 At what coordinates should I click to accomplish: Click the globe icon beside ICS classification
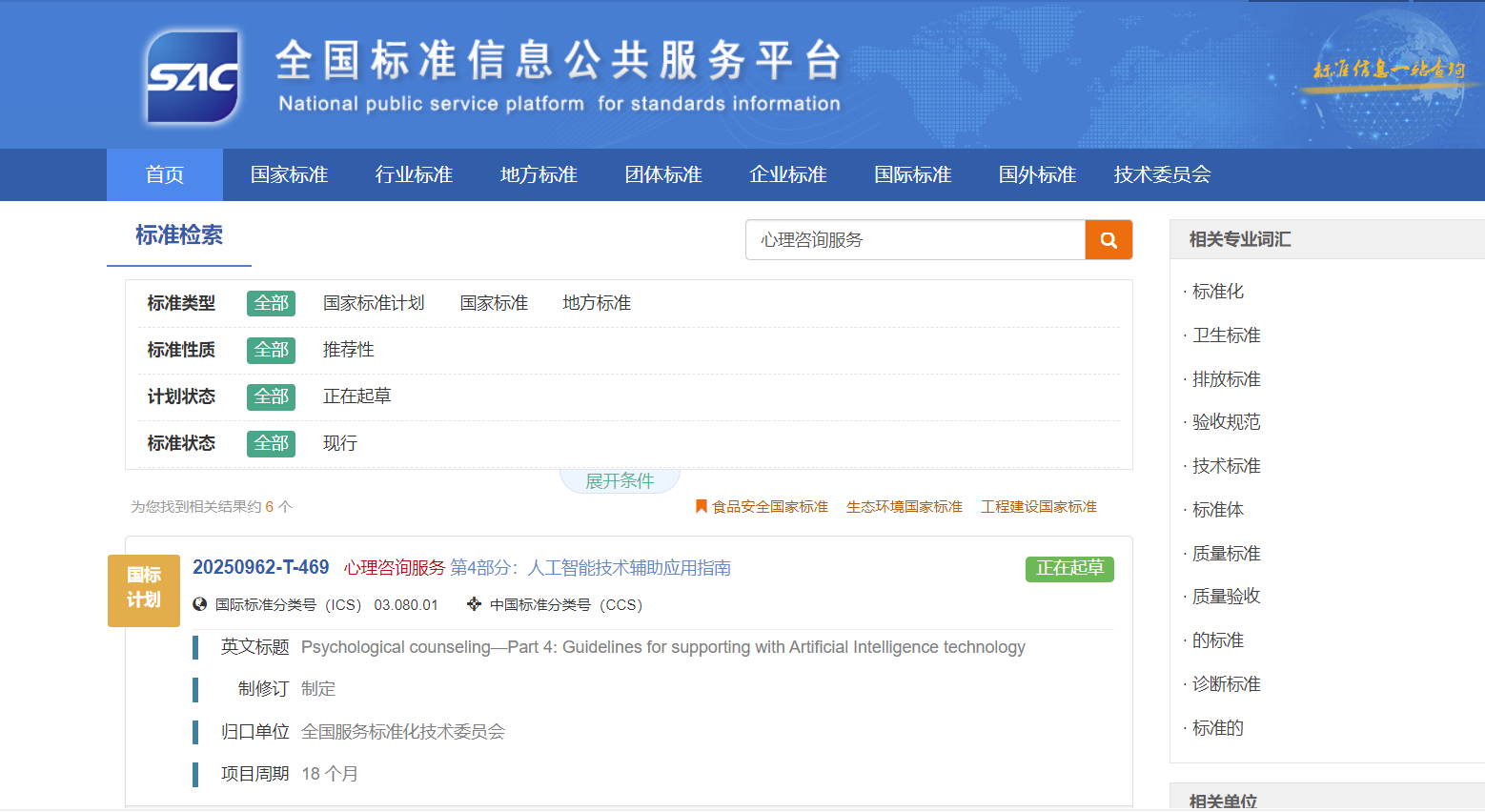(x=200, y=604)
